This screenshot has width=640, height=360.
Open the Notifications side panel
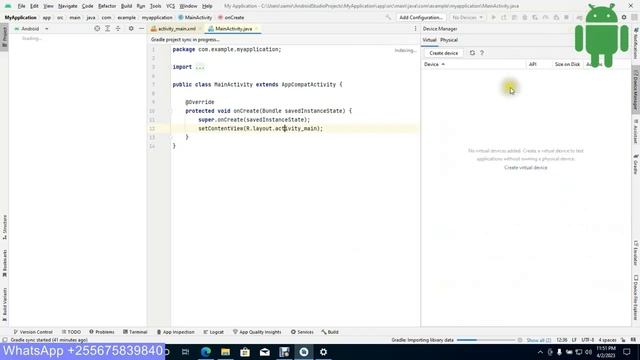(x=636, y=44)
